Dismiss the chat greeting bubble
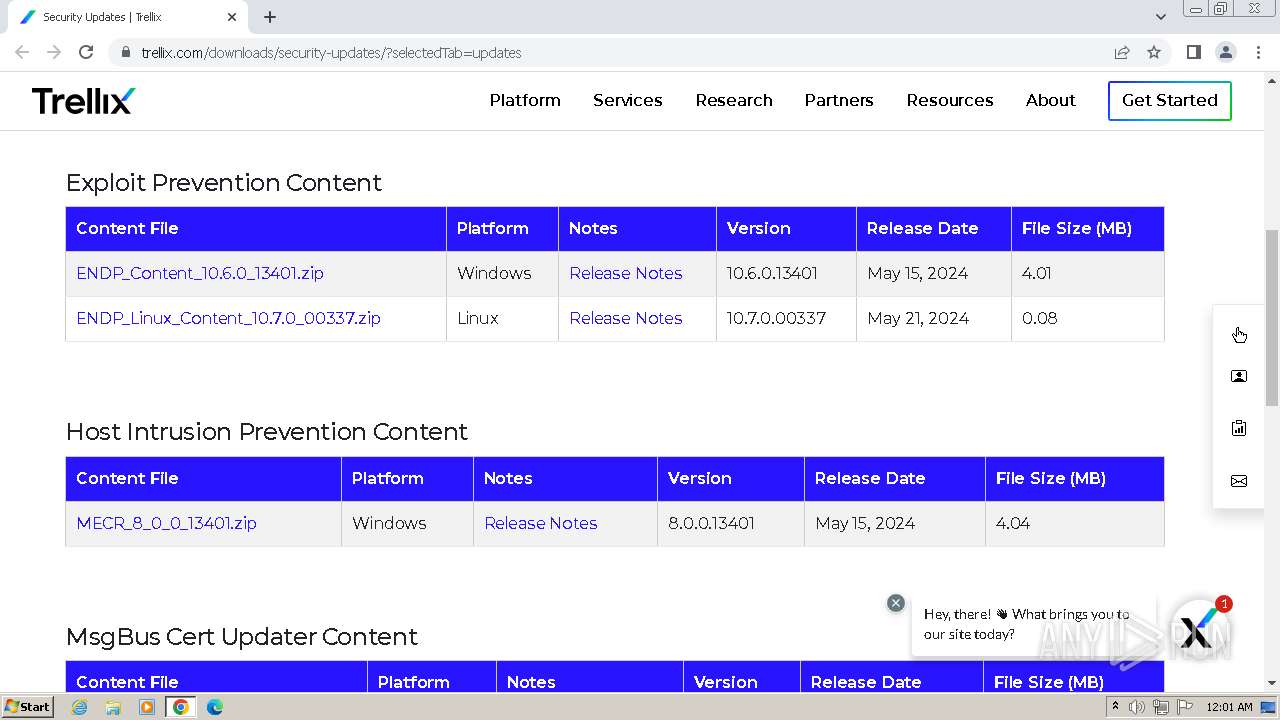The image size is (1280, 720). (896, 603)
